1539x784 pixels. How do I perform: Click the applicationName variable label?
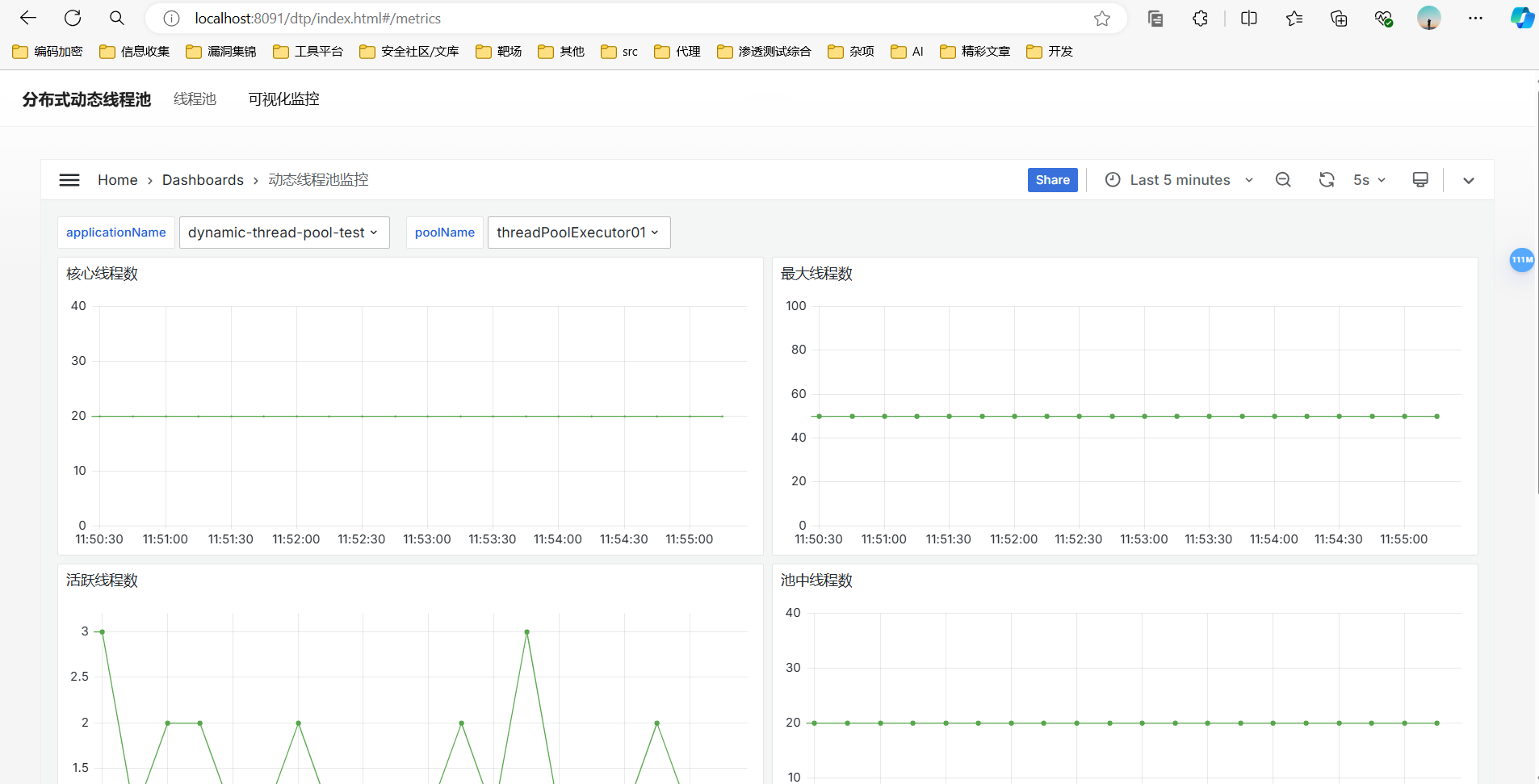tap(116, 233)
